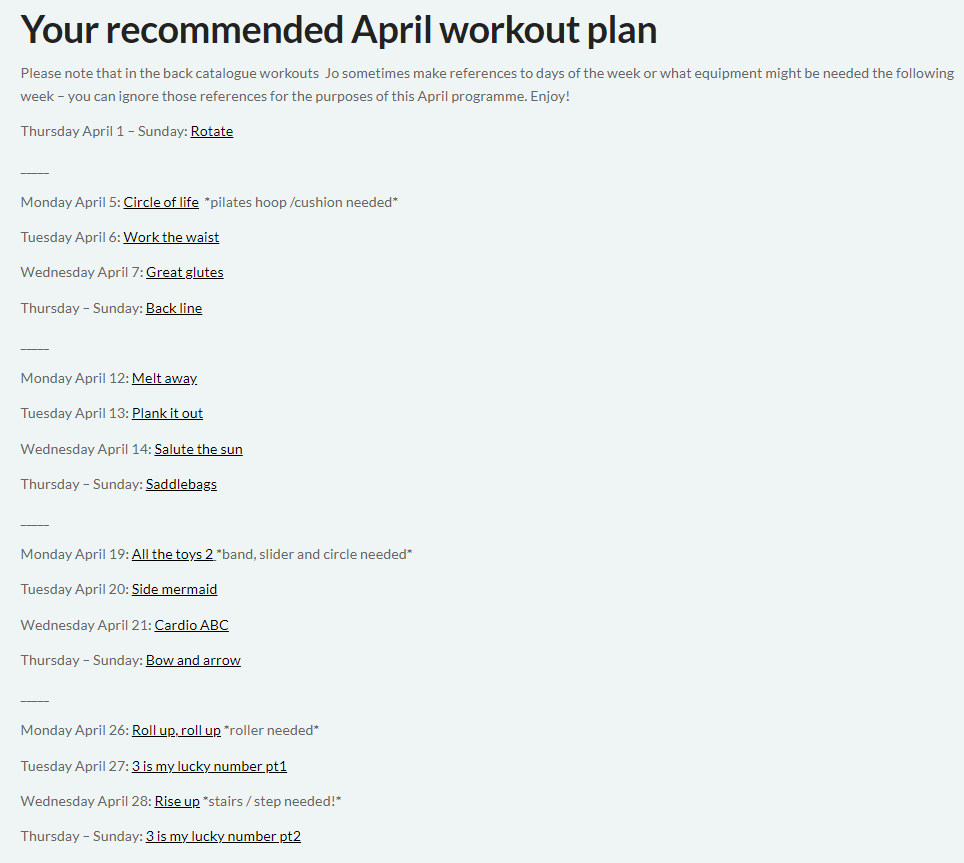This screenshot has height=863, width=964.
Task: Follow the Saddlebags link
Action: click(x=181, y=484)
